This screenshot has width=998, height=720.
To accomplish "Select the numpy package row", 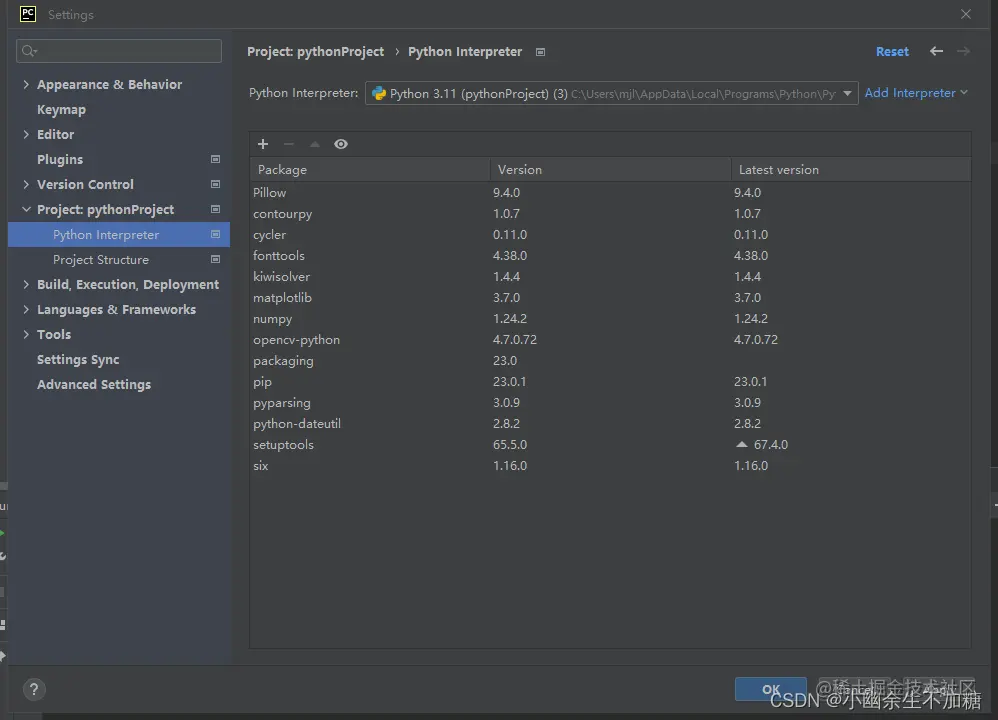I will 610,318.
